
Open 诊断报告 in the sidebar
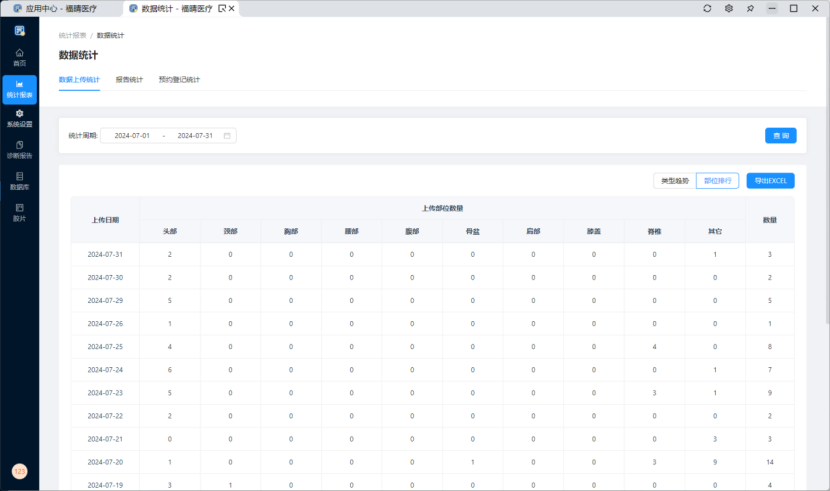19,149
